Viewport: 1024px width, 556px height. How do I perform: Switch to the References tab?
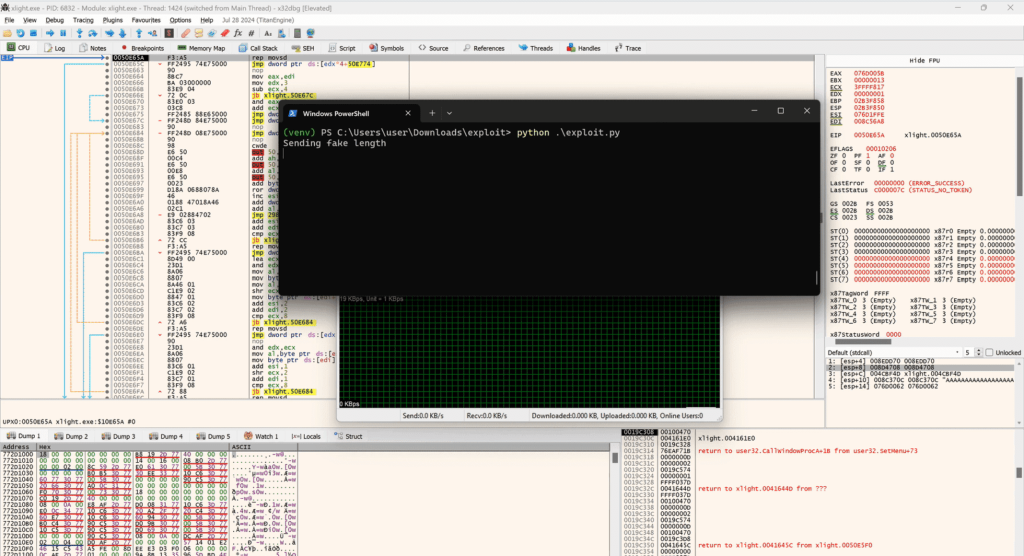[483, 48]
